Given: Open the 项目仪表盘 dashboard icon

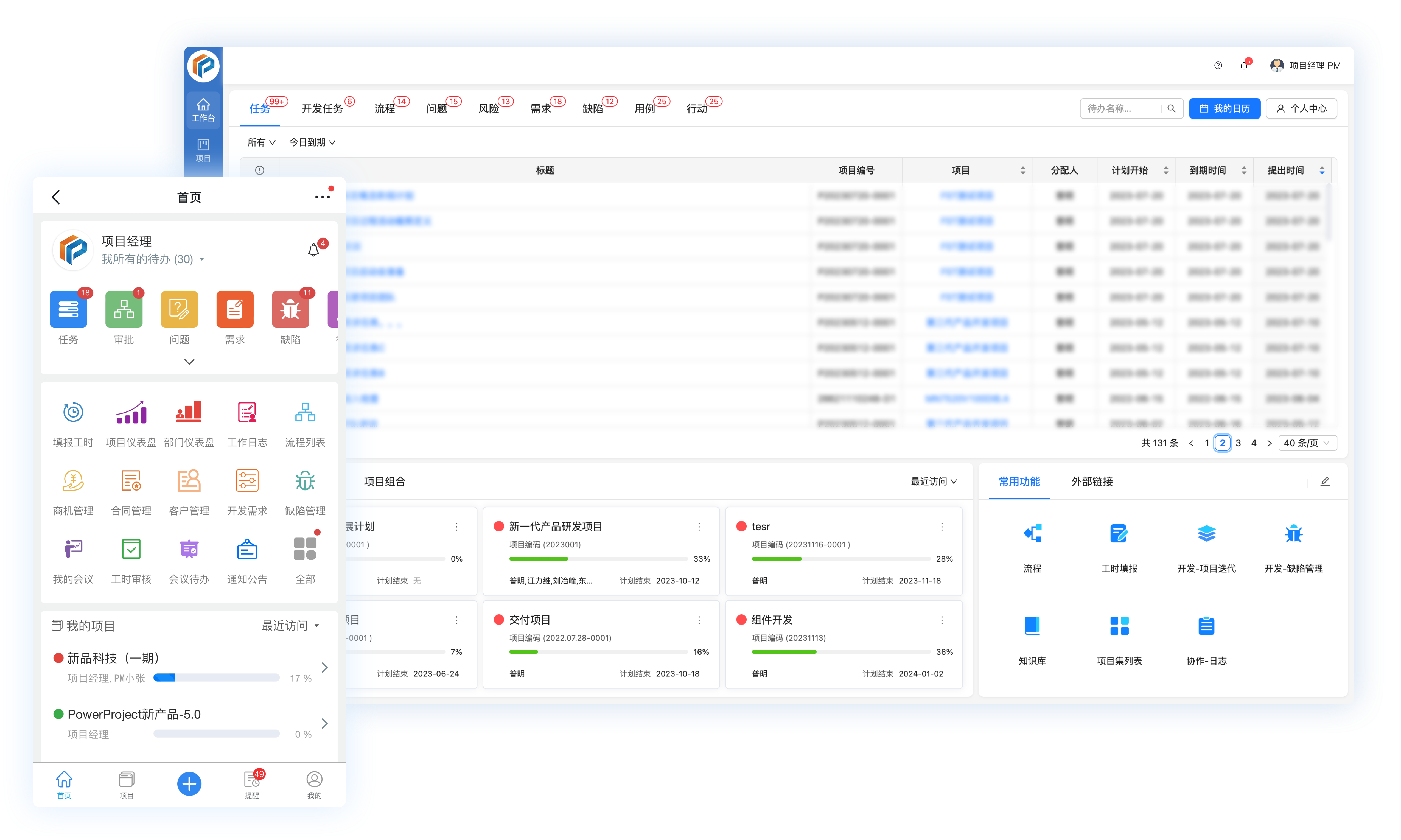Looking at the screenshot, I should coord(131,413).
